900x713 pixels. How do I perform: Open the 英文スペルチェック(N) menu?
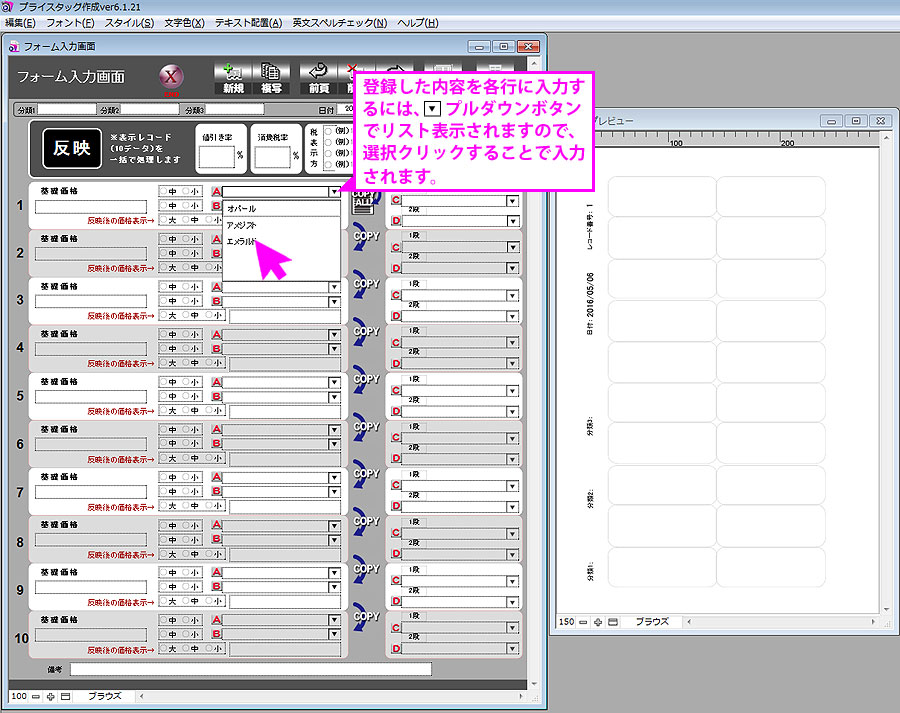[339, 22]
